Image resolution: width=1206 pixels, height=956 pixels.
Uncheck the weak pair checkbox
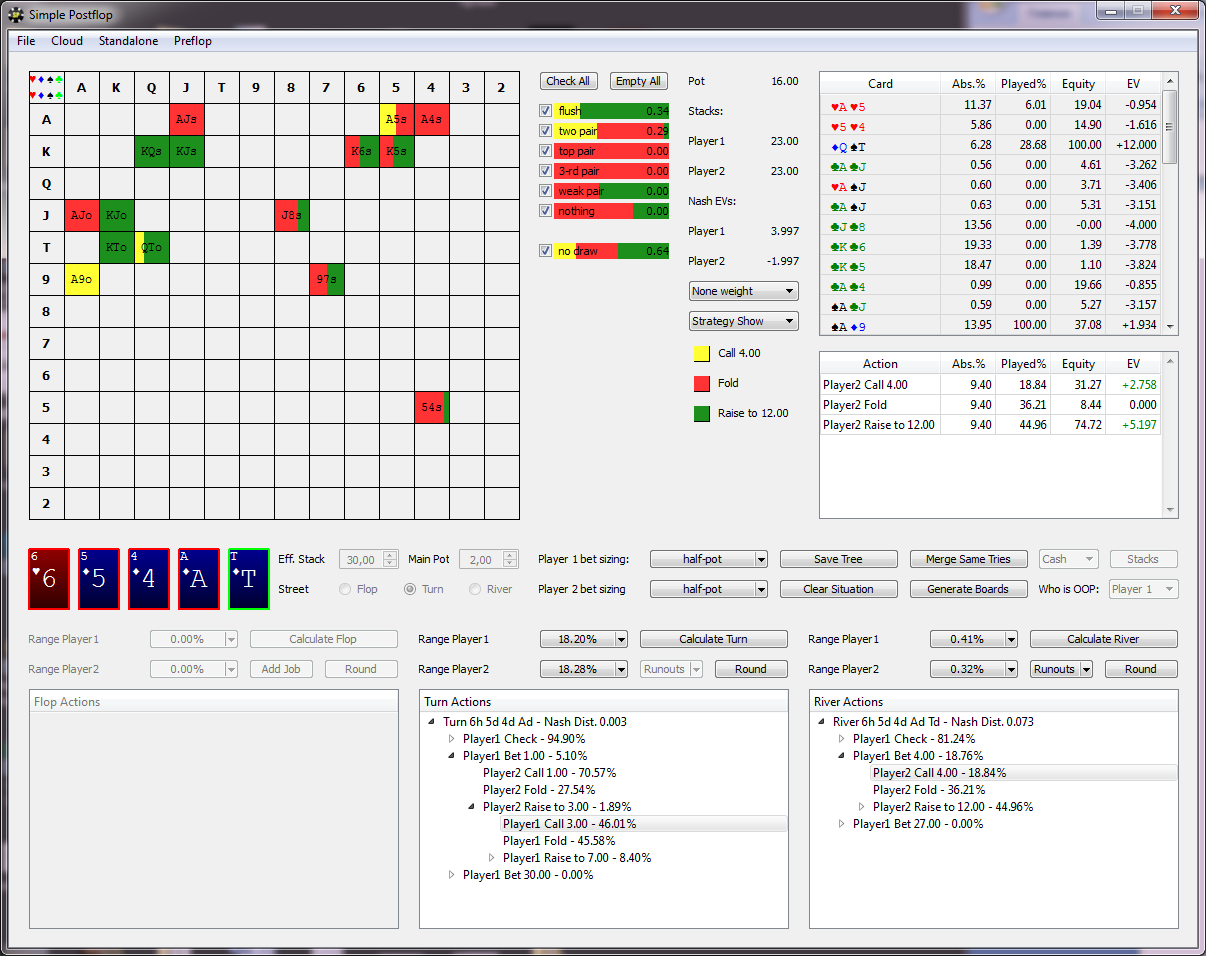click(545, 191)
